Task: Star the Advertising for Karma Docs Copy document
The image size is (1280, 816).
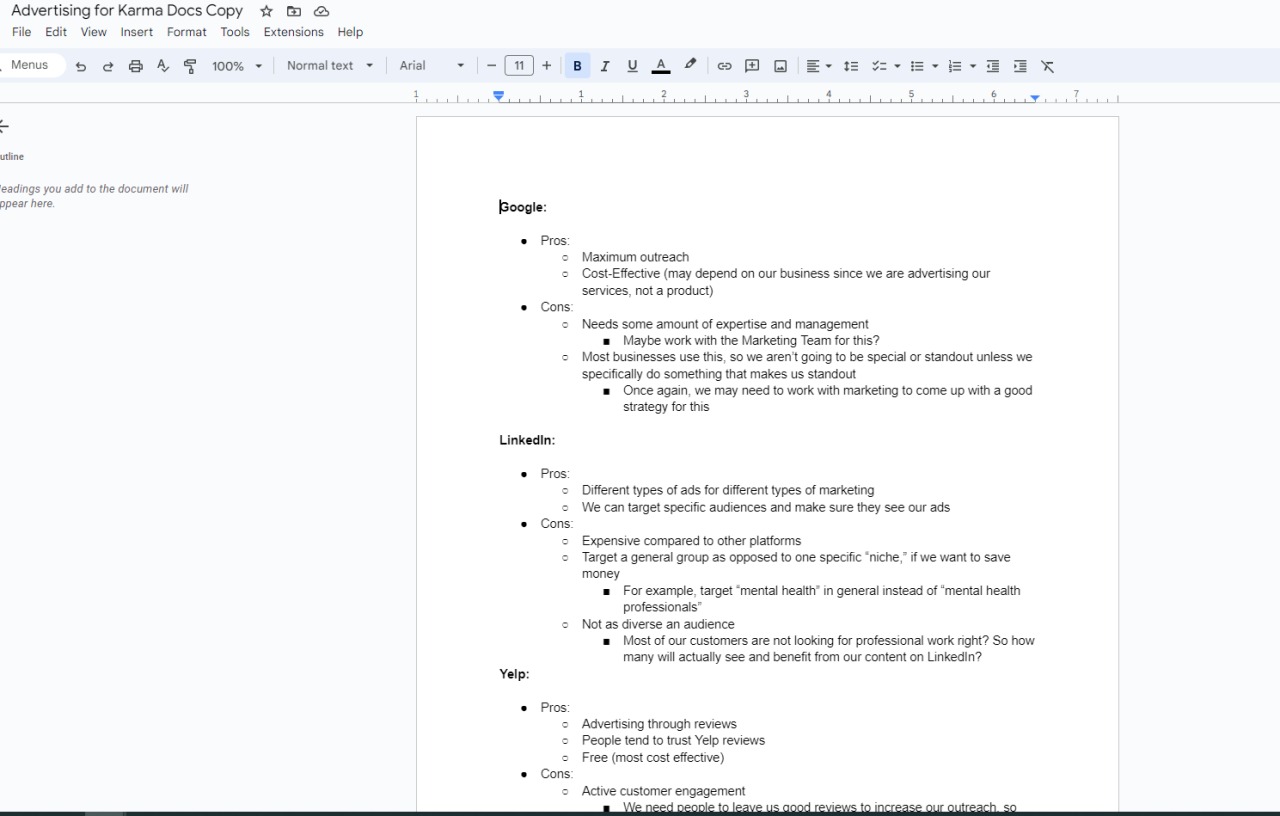Action: 266,11
